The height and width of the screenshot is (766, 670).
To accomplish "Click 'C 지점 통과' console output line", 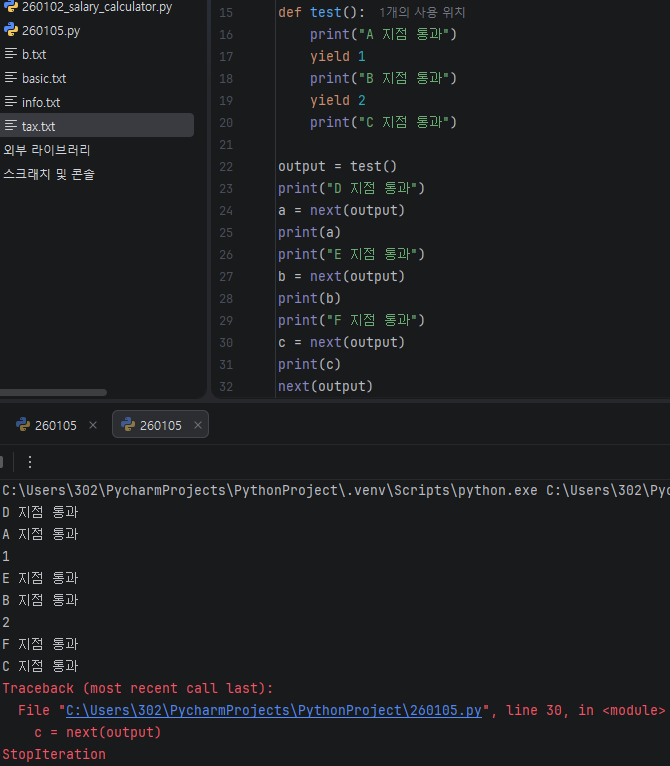I will point(40,666).
